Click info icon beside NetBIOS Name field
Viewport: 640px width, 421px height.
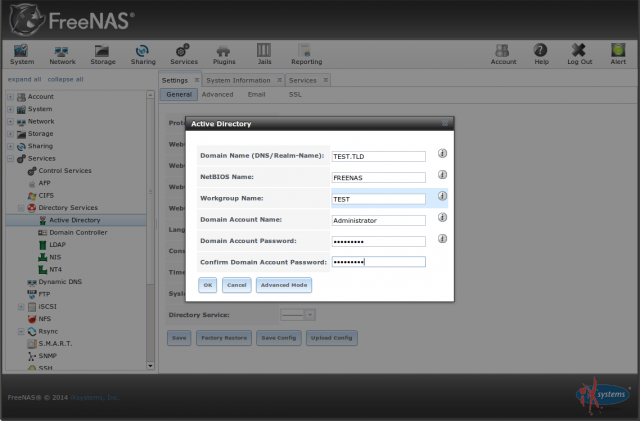tap(442, 174)
